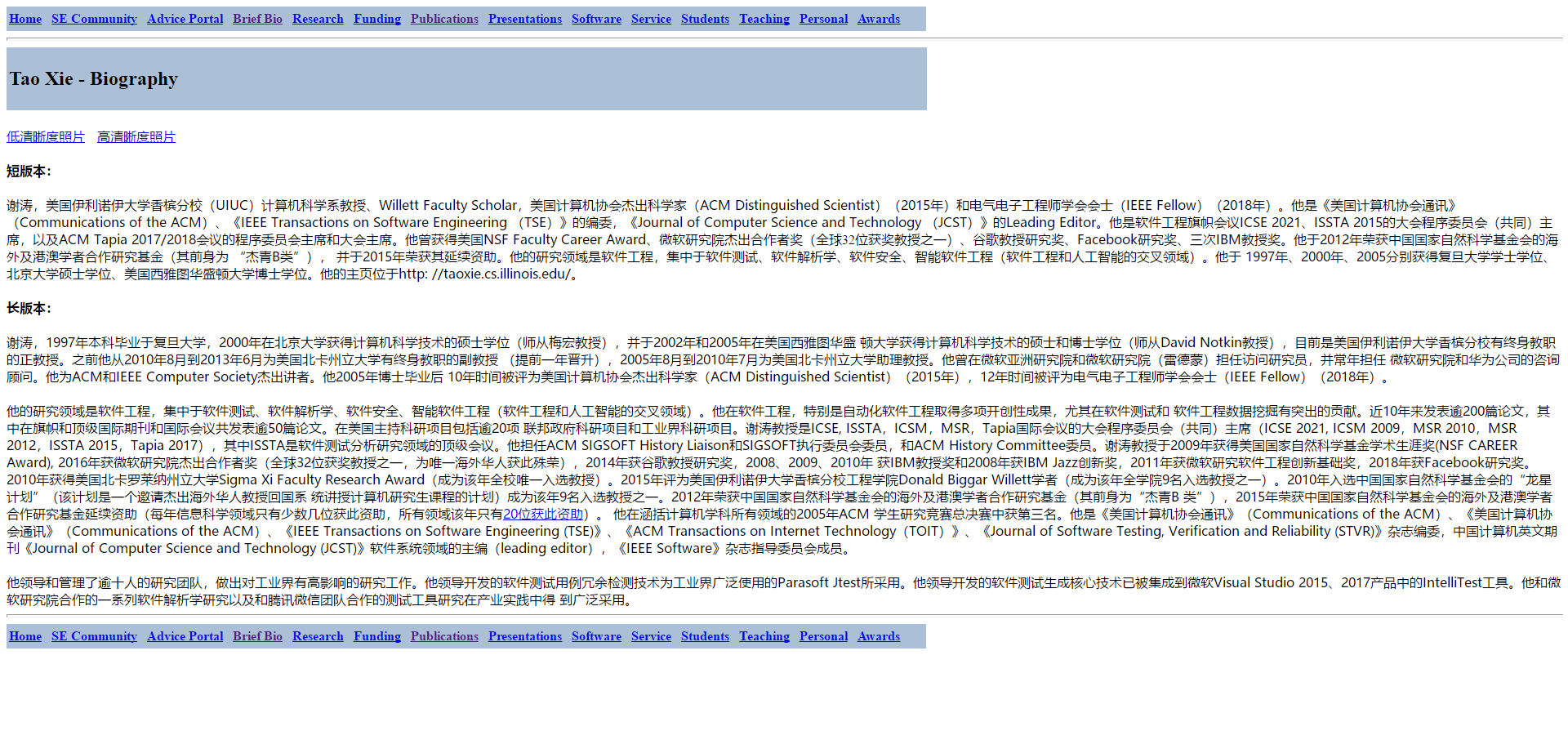Select Brief Bio in top navigation
The width and height of the screenshot is (1568, 731).
tap(257, 19)
